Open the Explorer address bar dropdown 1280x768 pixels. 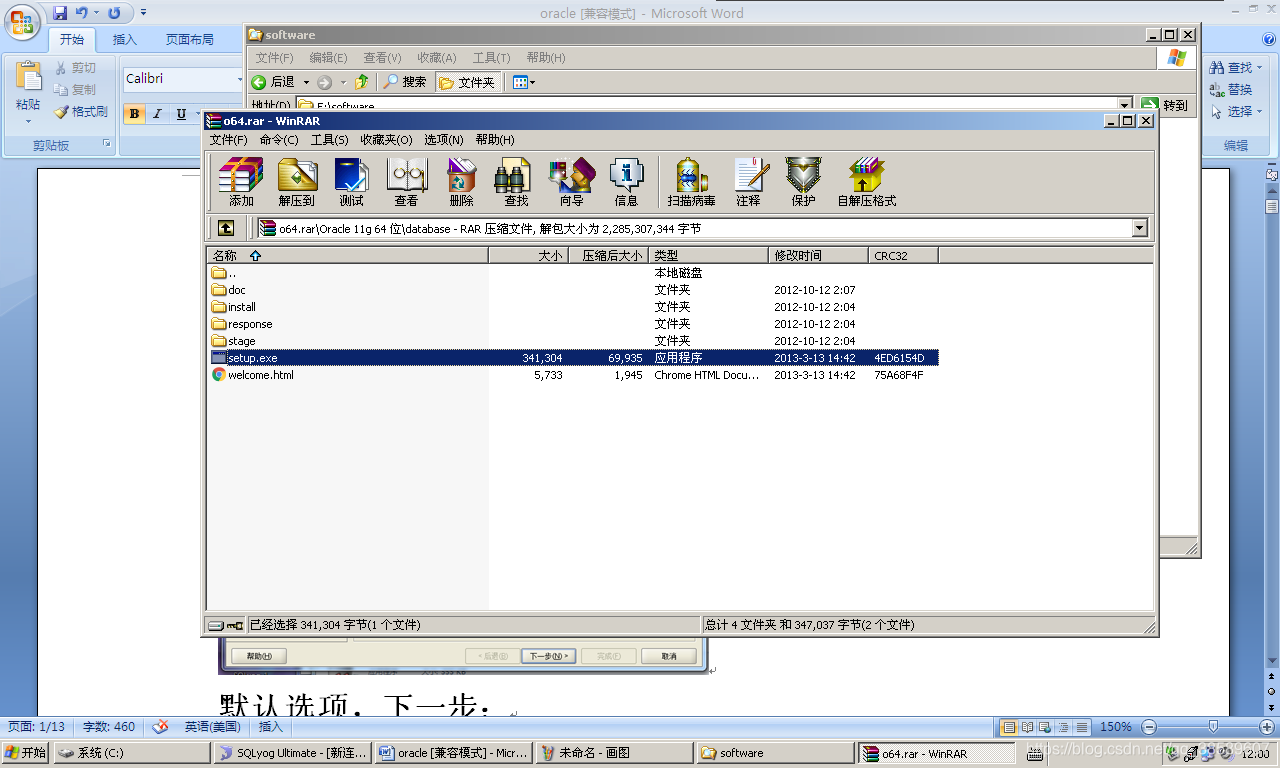(1125, 105)
